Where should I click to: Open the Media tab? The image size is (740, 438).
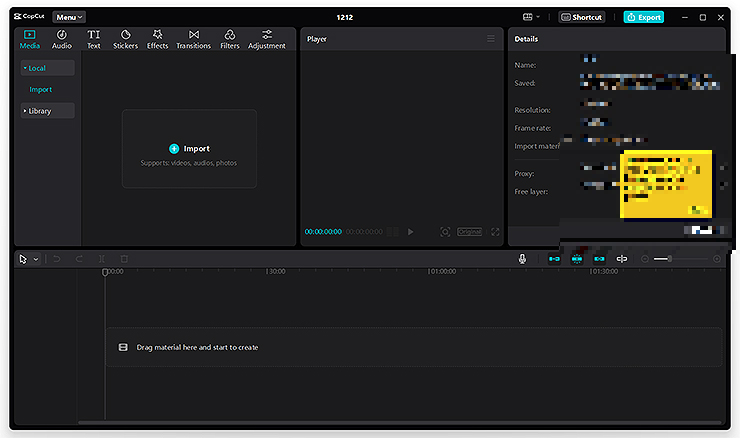pos(30,40)
